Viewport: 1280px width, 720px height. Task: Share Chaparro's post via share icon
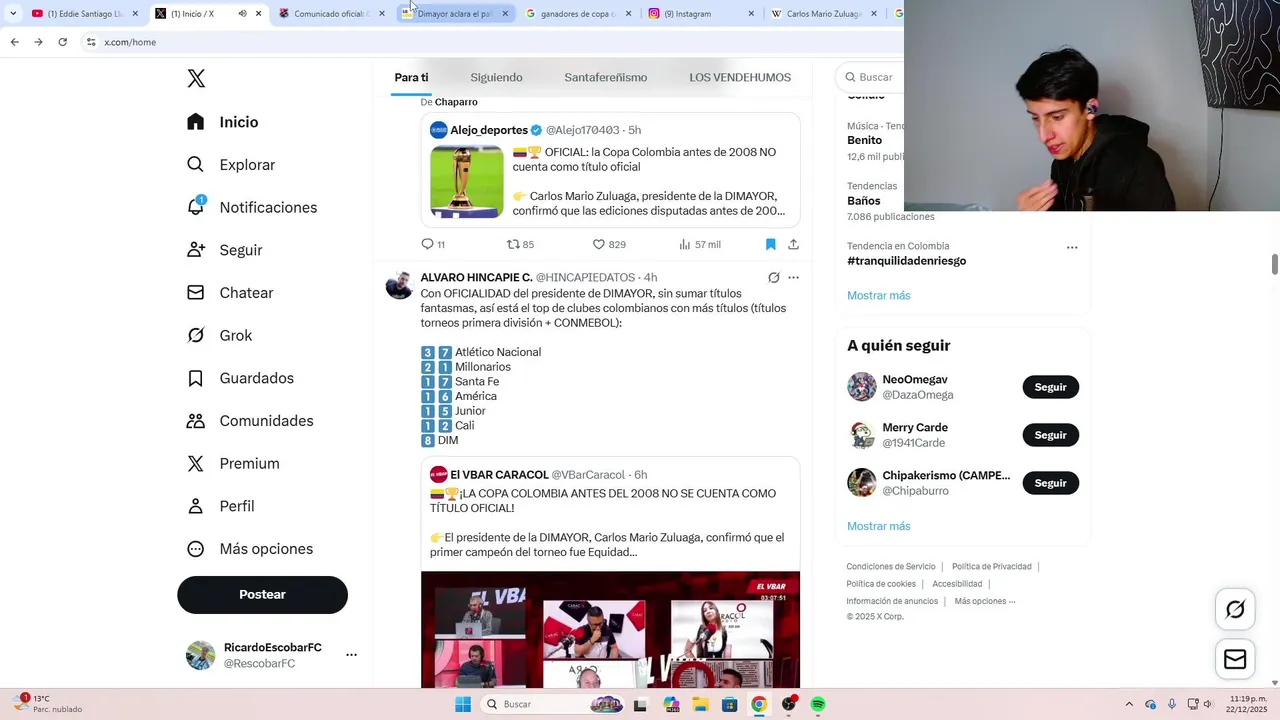[x=793, y=244]
